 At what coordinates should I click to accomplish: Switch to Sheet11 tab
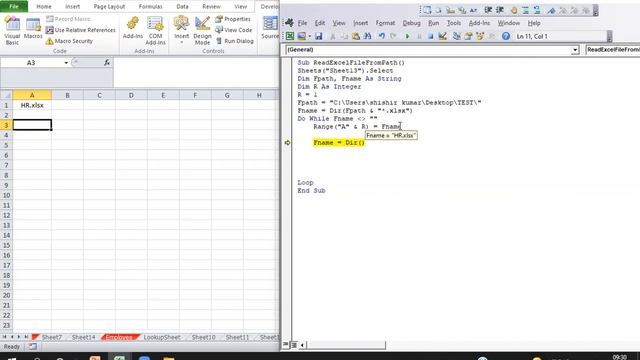237,337
